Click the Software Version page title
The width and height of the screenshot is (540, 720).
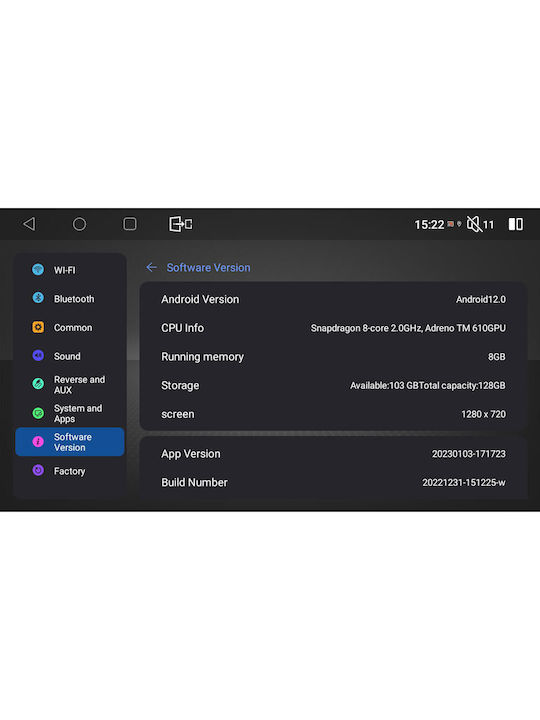[208, 267]
